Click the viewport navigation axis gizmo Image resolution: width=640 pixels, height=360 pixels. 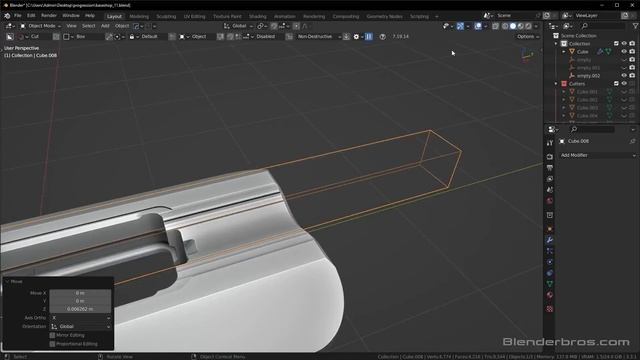tap(527, 55)
